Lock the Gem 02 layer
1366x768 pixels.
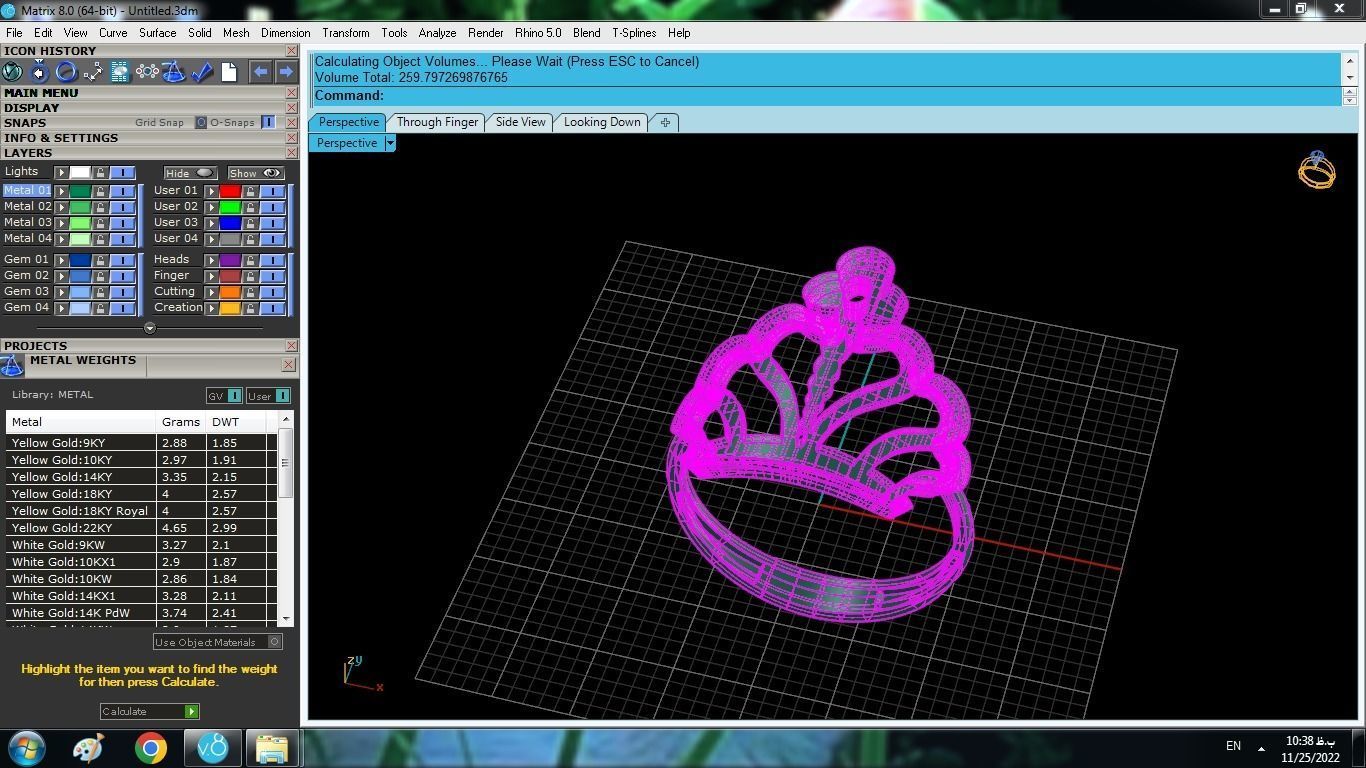pos(100,276)
